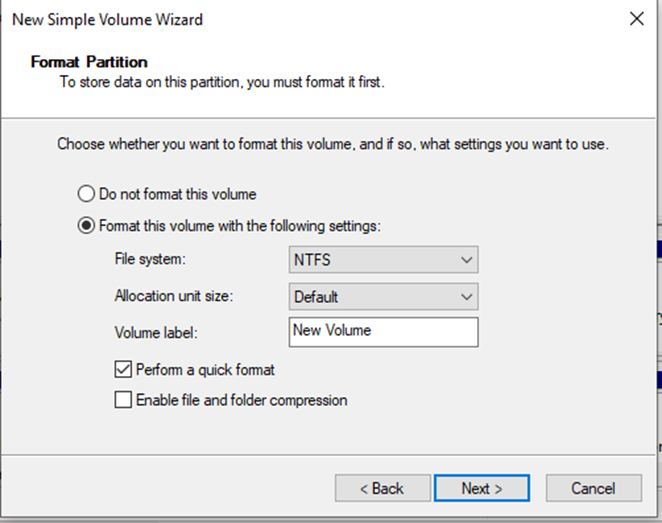The height and width of the screenshot is (523, 662).
Task: Click the "Volume label:" caption text
Action: click(x=158, y=333)
